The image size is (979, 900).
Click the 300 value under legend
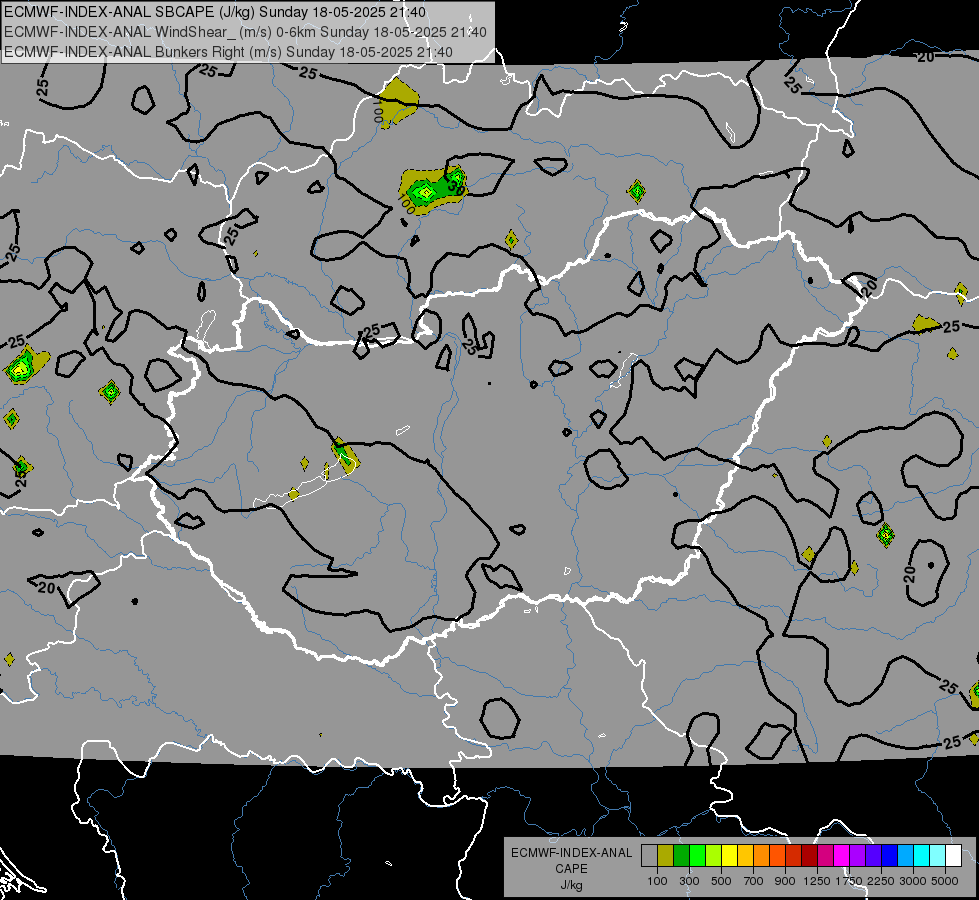pos(689,881)
